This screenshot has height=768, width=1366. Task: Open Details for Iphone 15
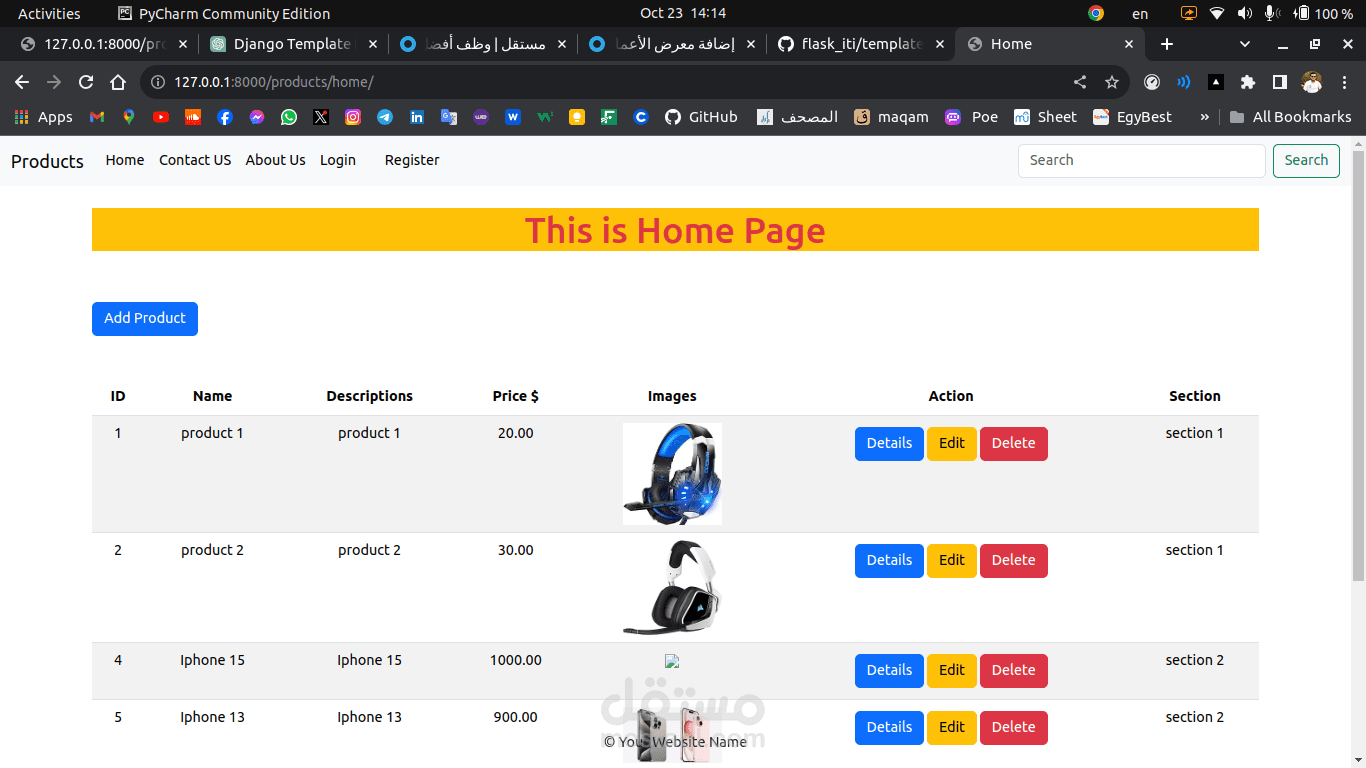pyautogui.click(x=888, y=670)
